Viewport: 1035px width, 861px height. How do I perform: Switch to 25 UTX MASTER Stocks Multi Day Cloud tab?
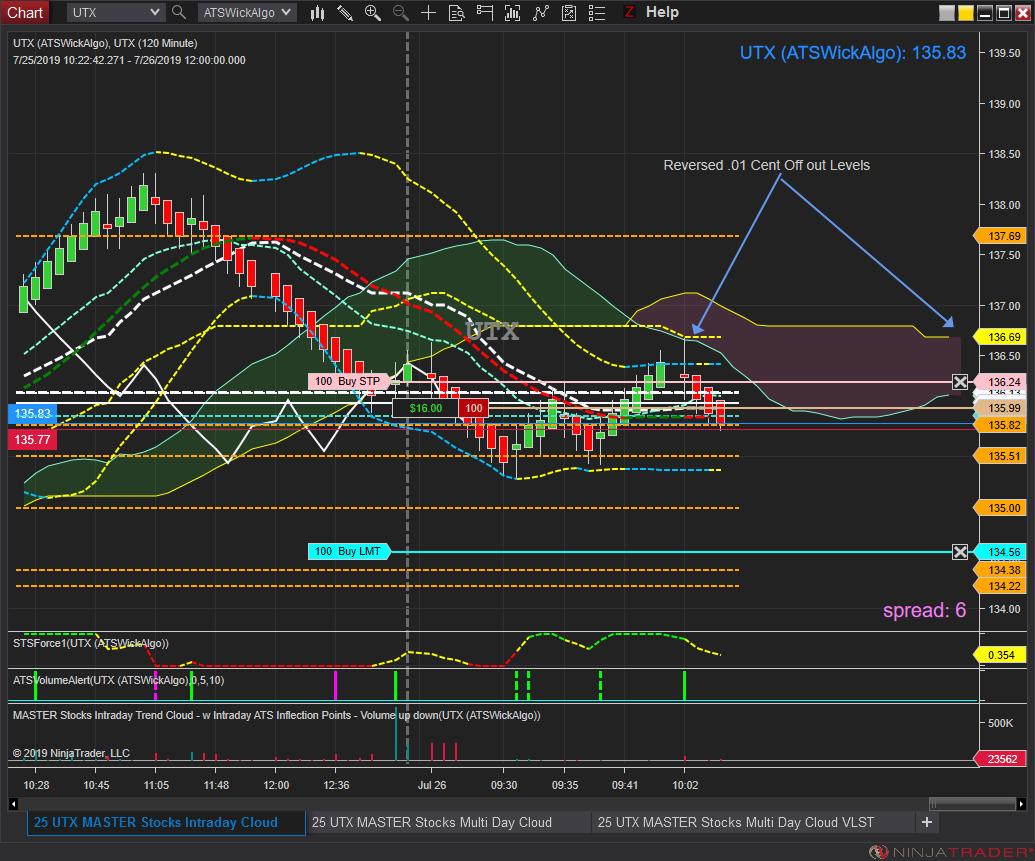point(432,822)
